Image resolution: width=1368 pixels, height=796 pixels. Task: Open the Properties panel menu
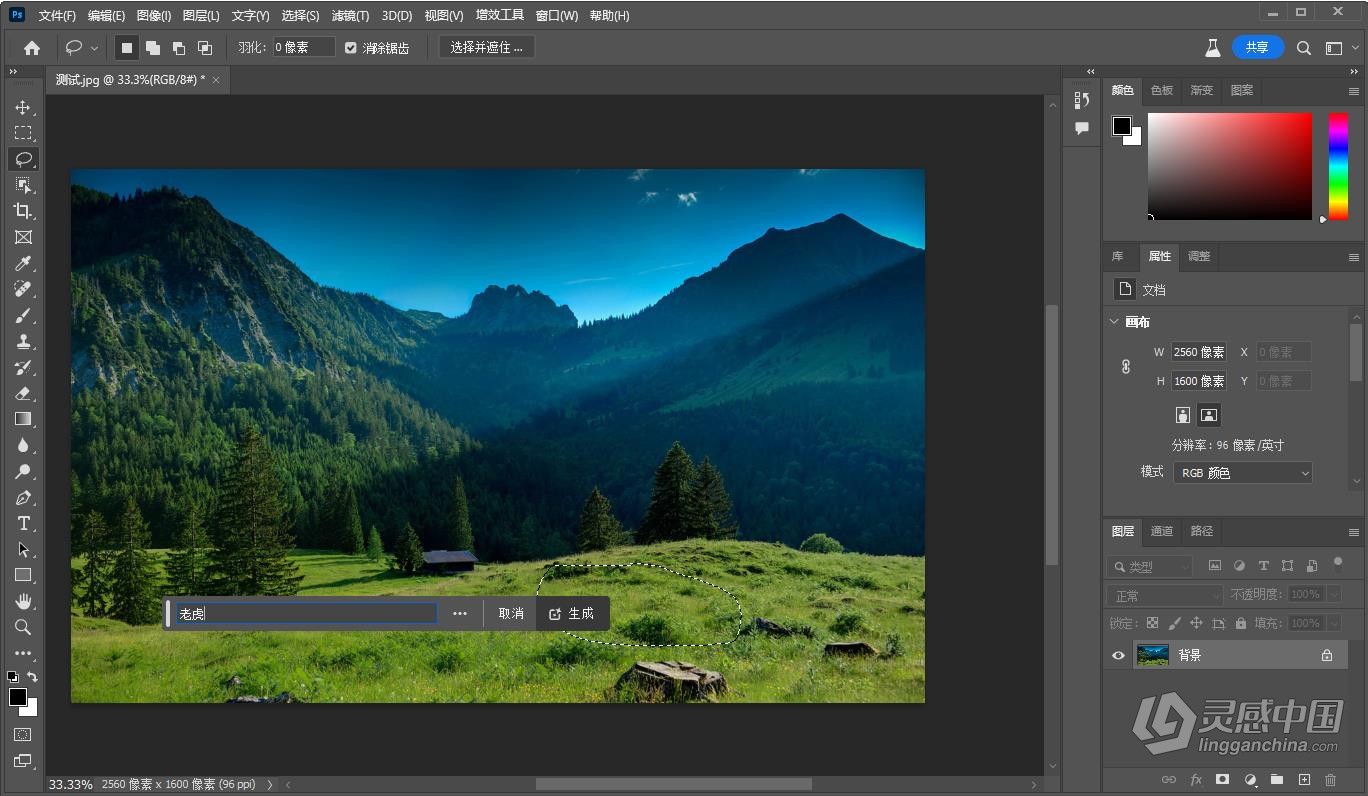[x=1354, y=257]
